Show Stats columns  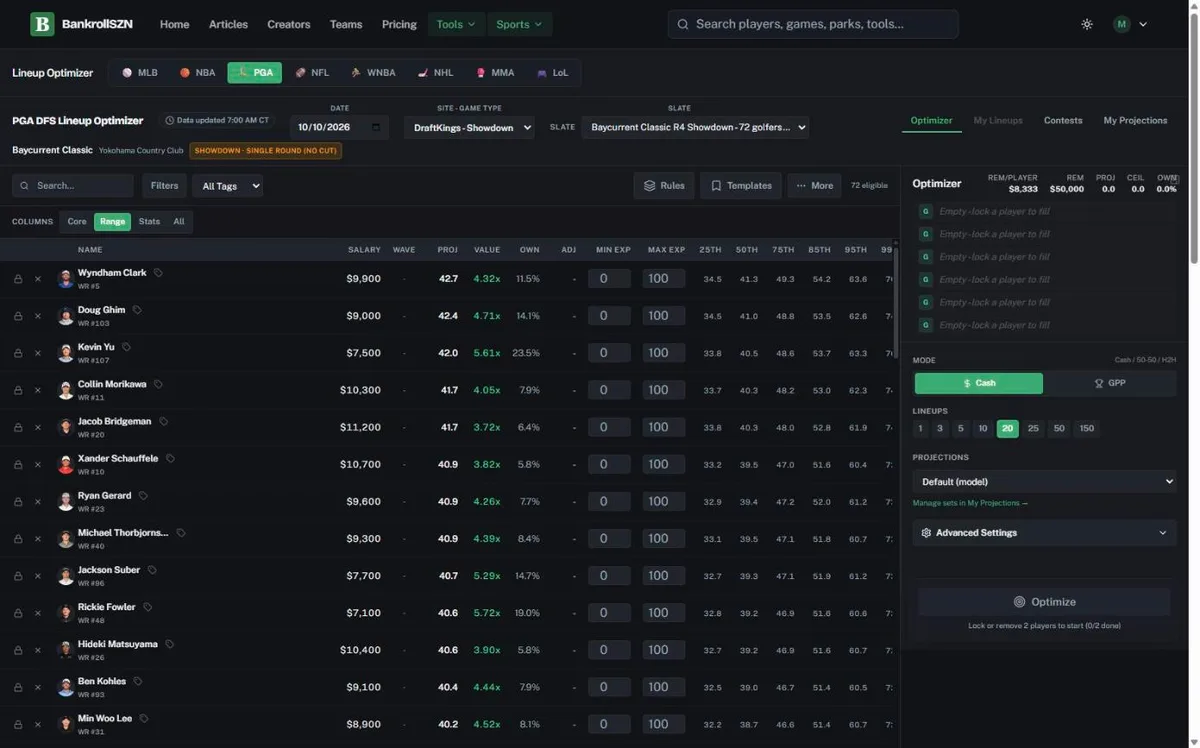coord(149,221)
